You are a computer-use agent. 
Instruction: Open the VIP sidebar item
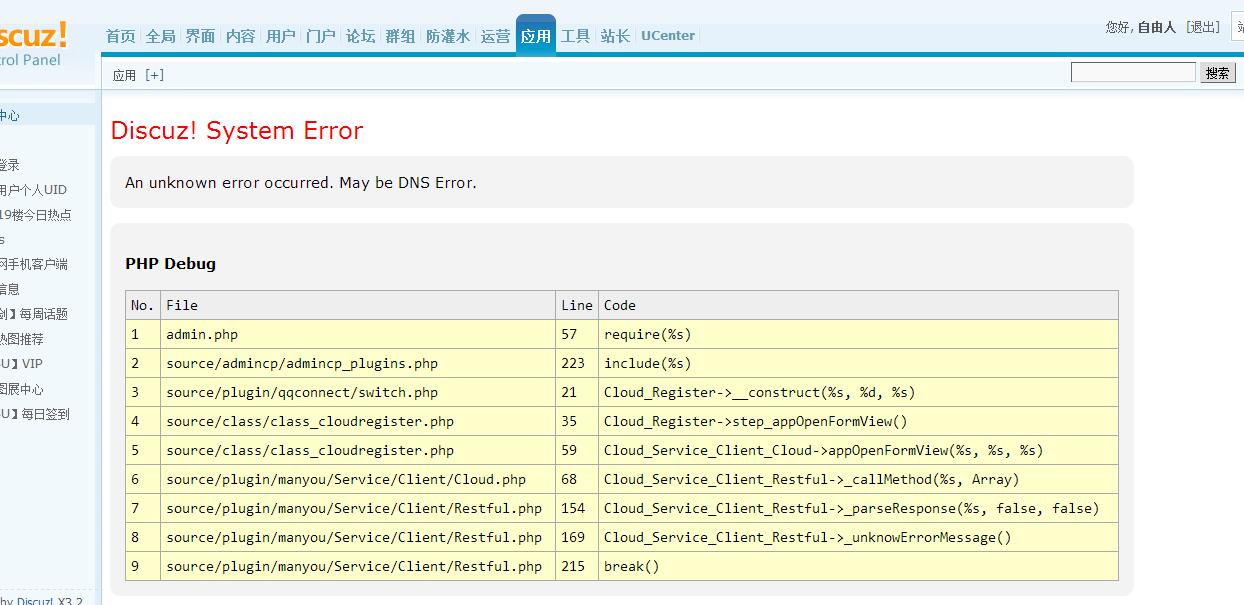[22, 364]
